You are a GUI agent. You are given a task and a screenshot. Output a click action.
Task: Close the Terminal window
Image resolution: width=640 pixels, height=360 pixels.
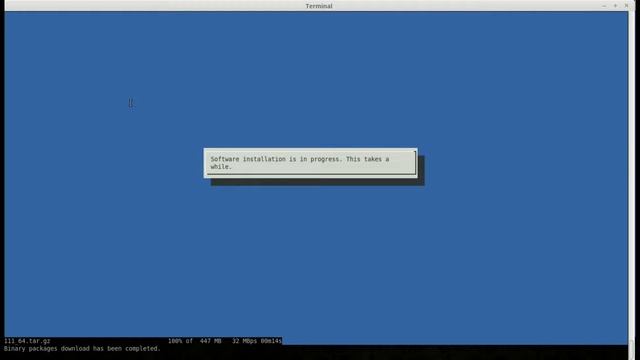[x=626, y=6]
